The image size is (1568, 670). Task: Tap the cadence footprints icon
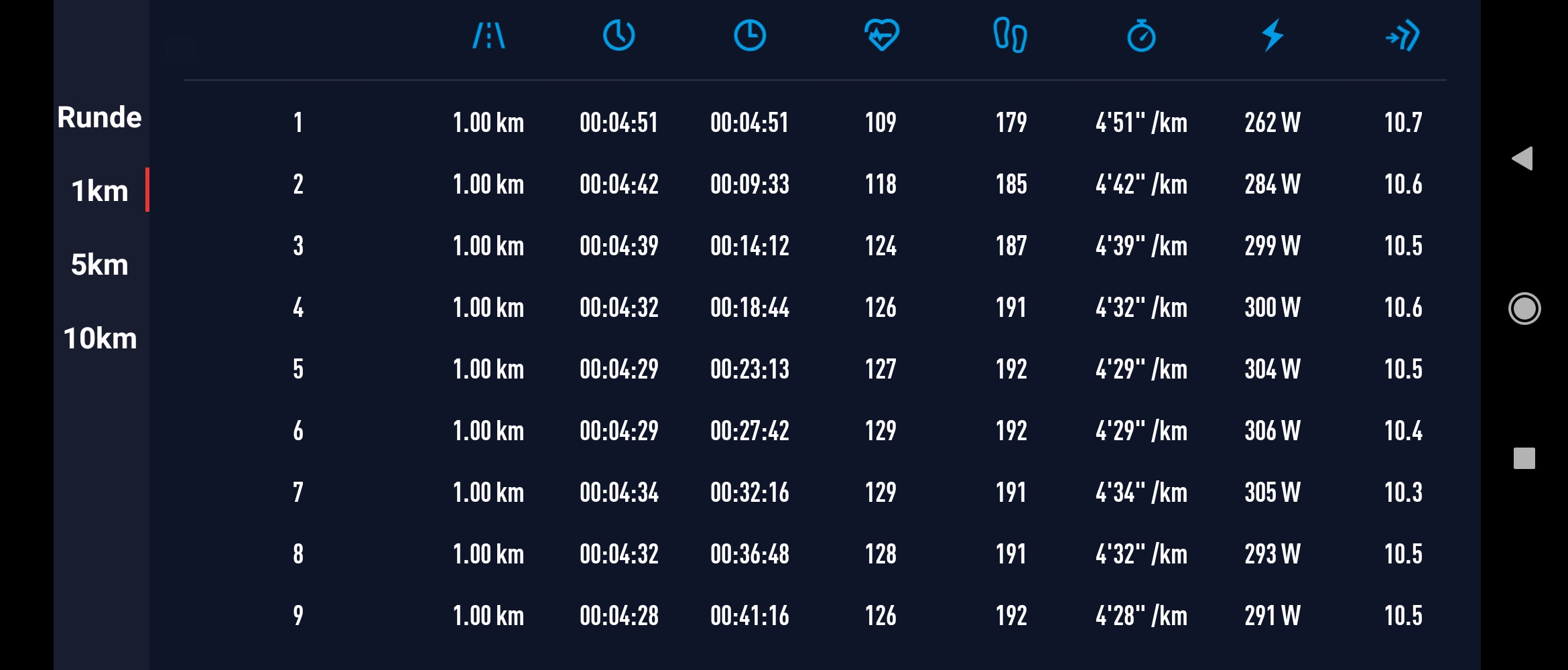click(1010, 36)
